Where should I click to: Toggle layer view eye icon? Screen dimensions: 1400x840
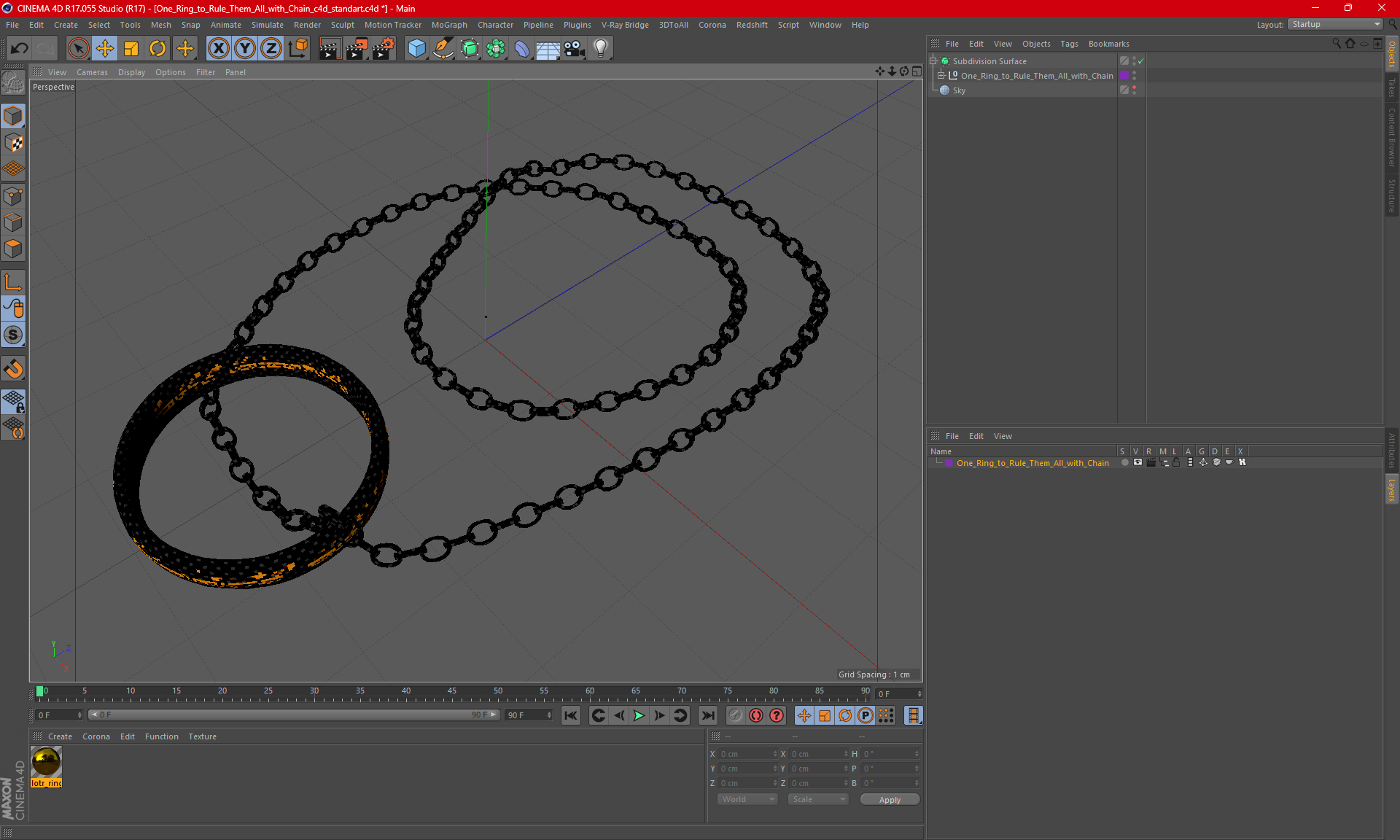click(1137, 462)
